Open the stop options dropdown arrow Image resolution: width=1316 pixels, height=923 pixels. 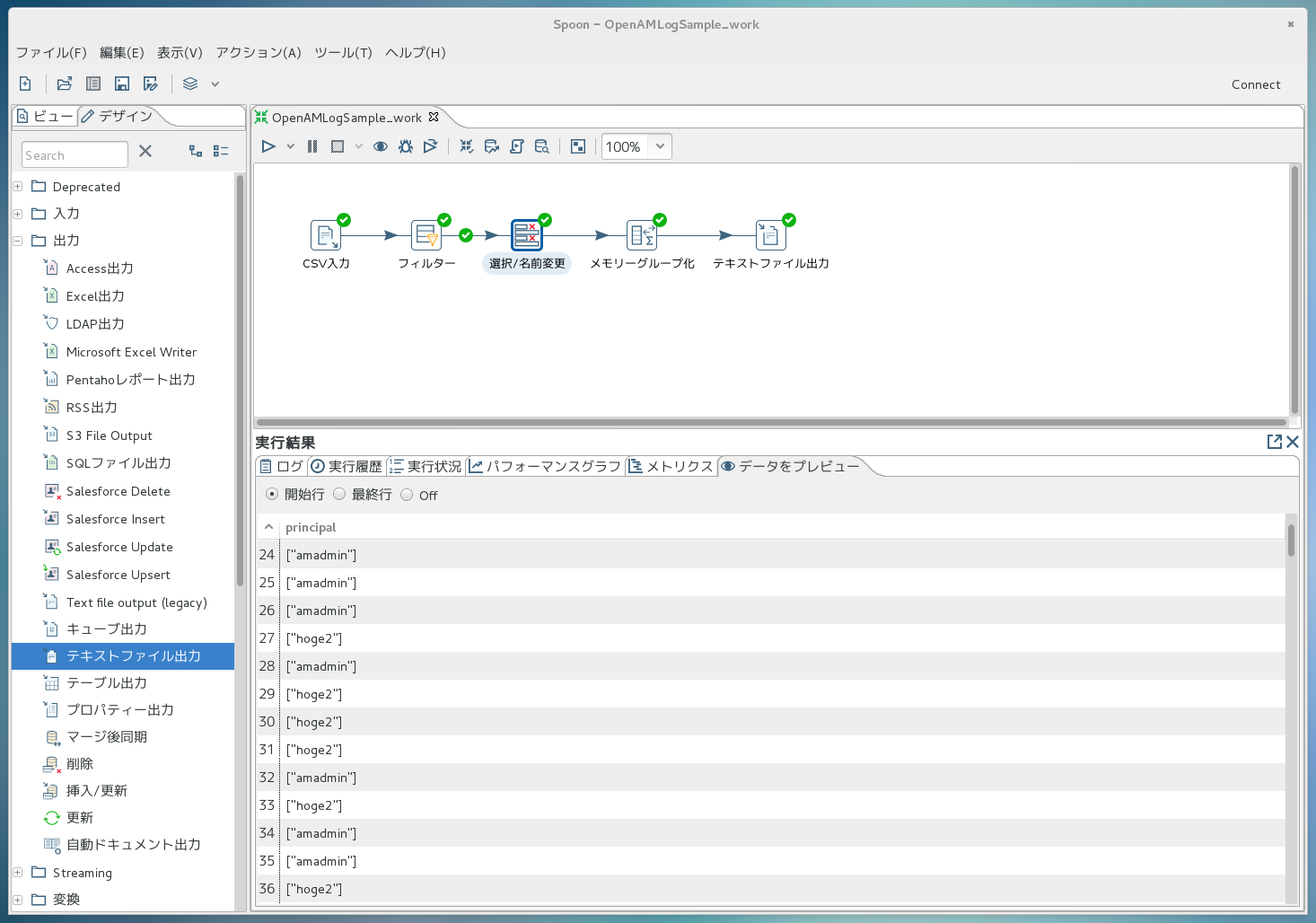click(359, 146)
